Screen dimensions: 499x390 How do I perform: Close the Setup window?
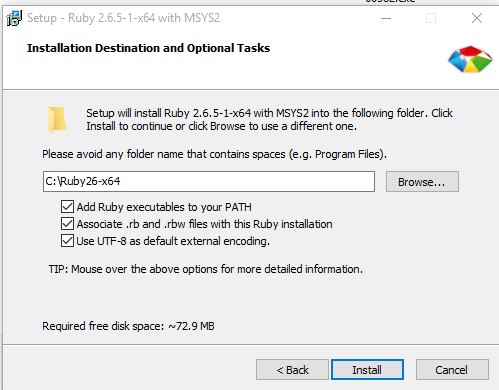click(477, 18)
